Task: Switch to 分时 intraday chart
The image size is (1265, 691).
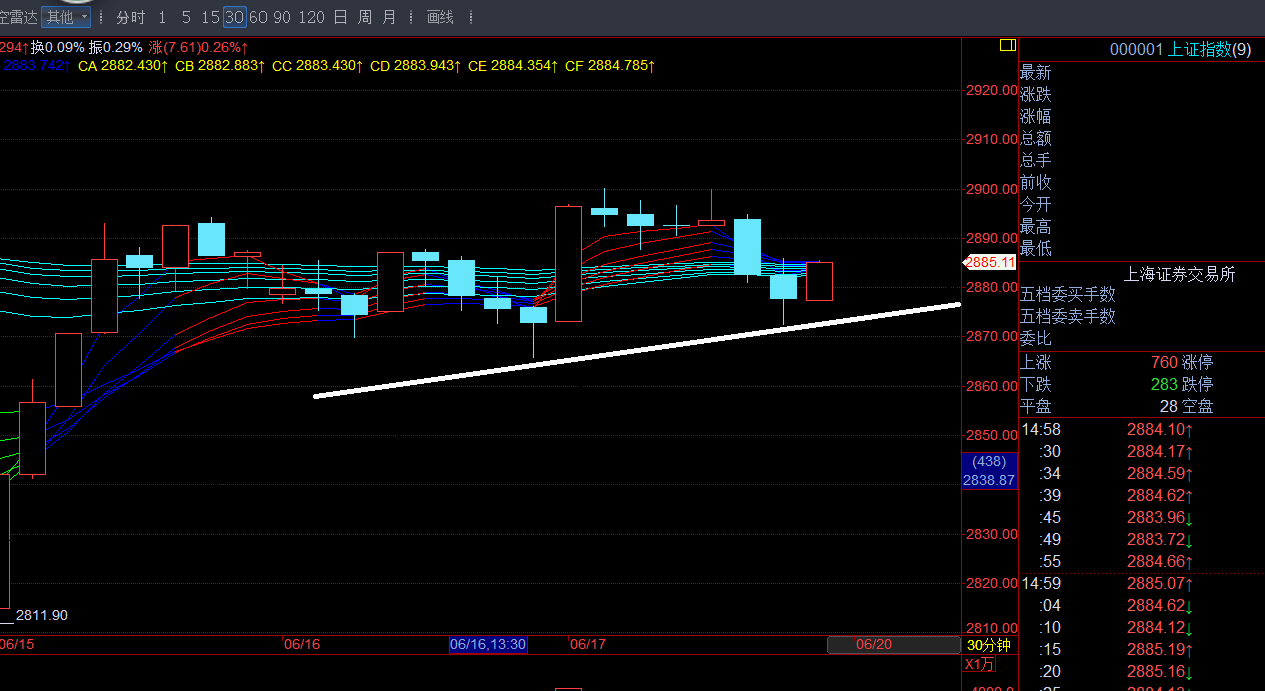Action: (130, 17)
